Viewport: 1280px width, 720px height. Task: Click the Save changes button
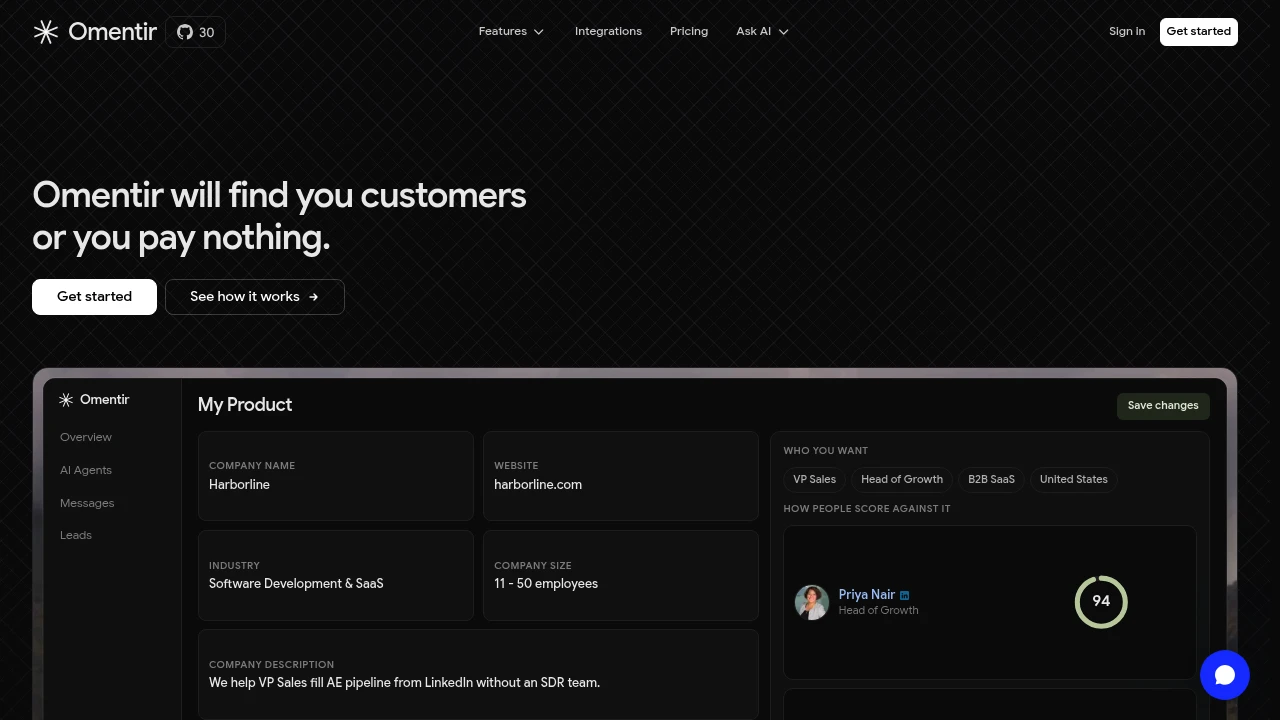1163,406
